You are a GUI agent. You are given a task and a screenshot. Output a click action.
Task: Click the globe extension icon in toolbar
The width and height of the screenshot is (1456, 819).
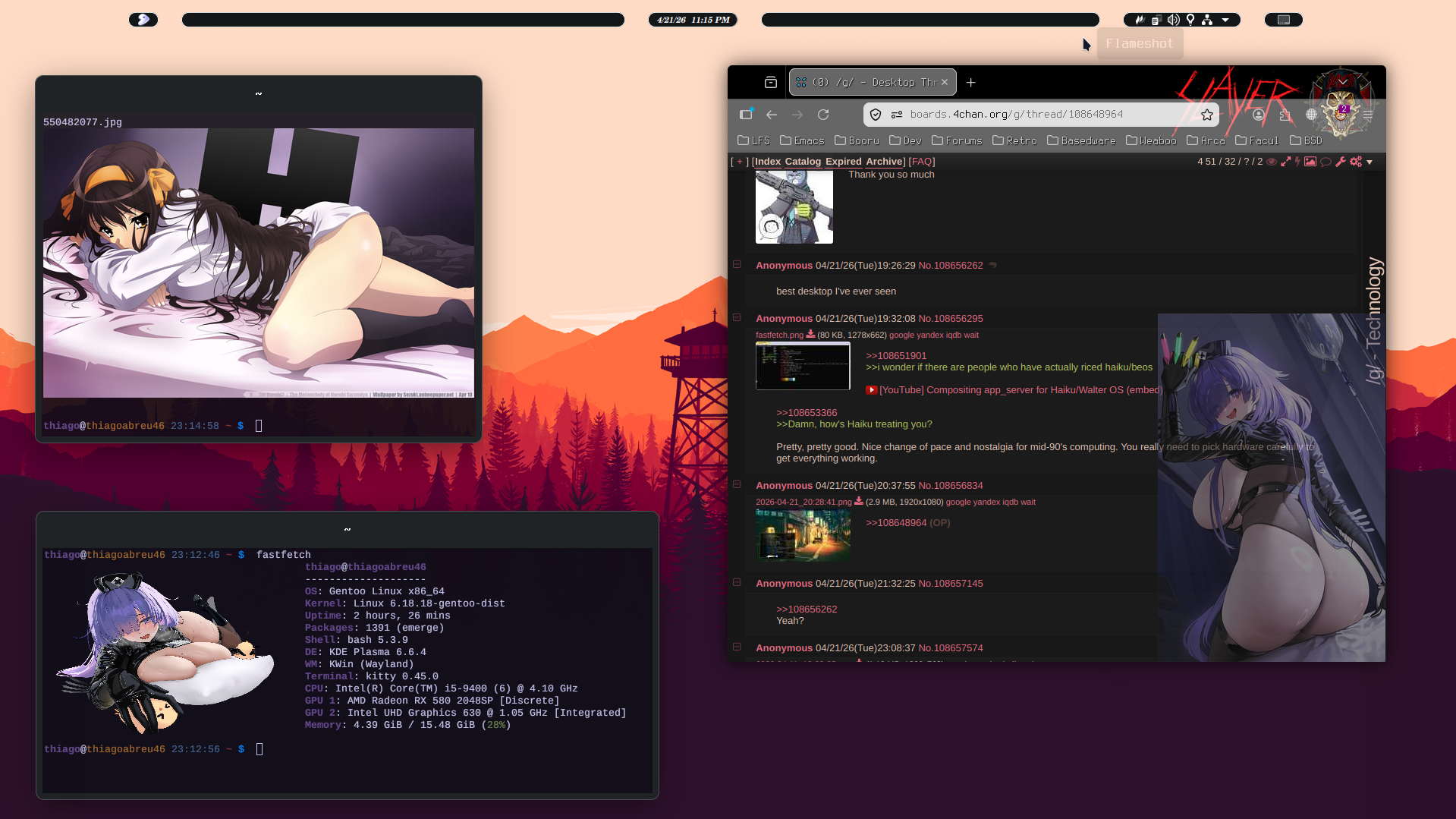click(x=1311, y=115)
